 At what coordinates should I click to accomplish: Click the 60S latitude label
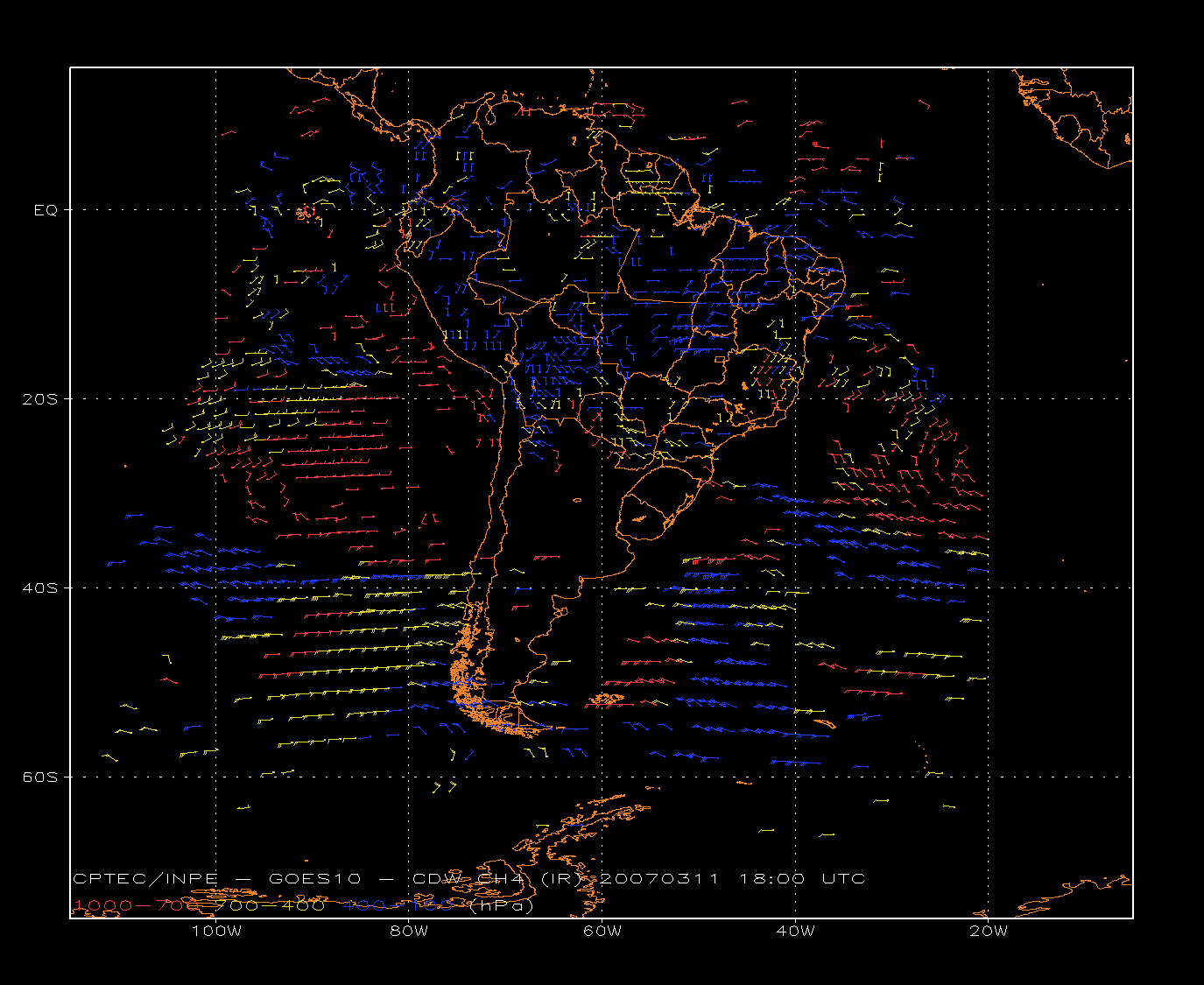click(39, 777)
